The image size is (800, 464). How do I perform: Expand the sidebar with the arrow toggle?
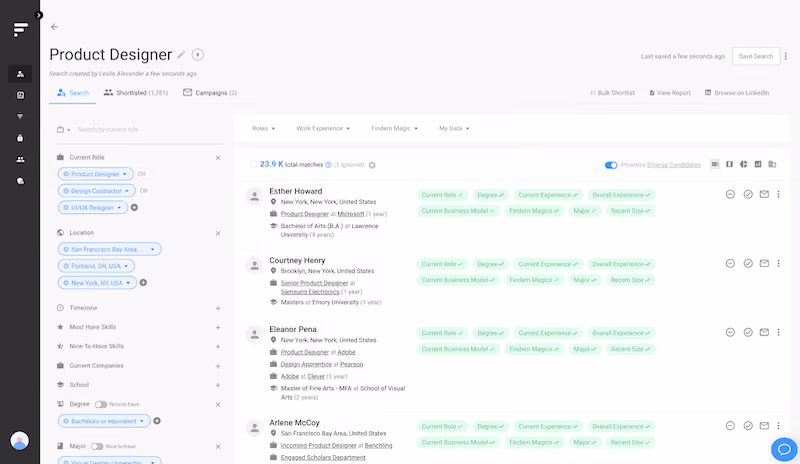(39, 15)
